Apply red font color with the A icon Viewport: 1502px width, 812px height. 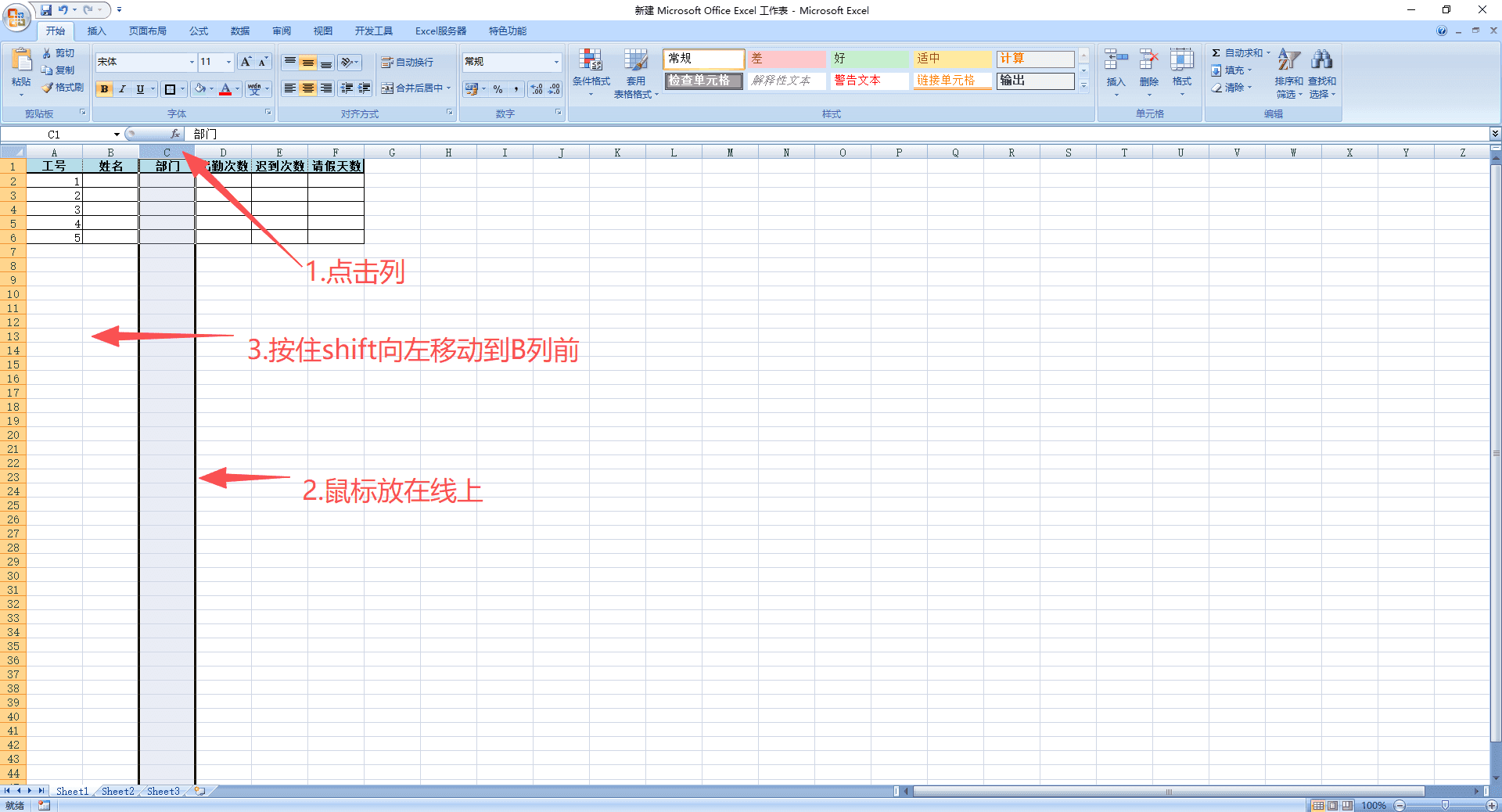pyautogui.click(x=225, y=89)
